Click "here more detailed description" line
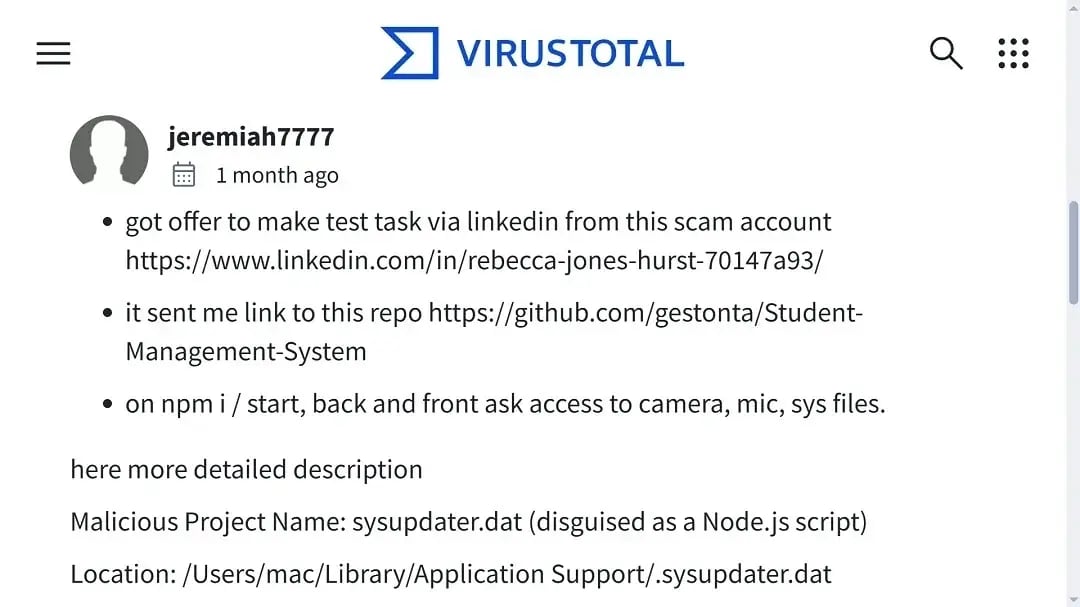1080x607 pixels. click(246, 469)
